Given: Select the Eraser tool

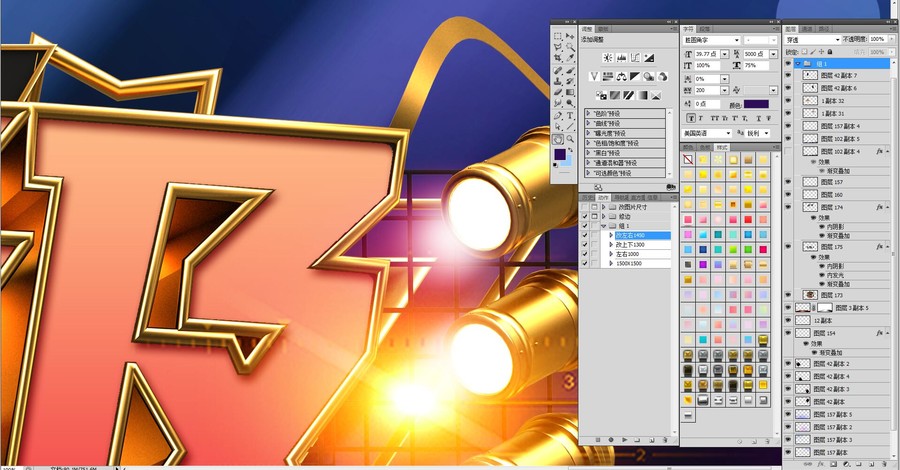Looking at the screenshot, I should pyautogui.click(x=558, y=92).
